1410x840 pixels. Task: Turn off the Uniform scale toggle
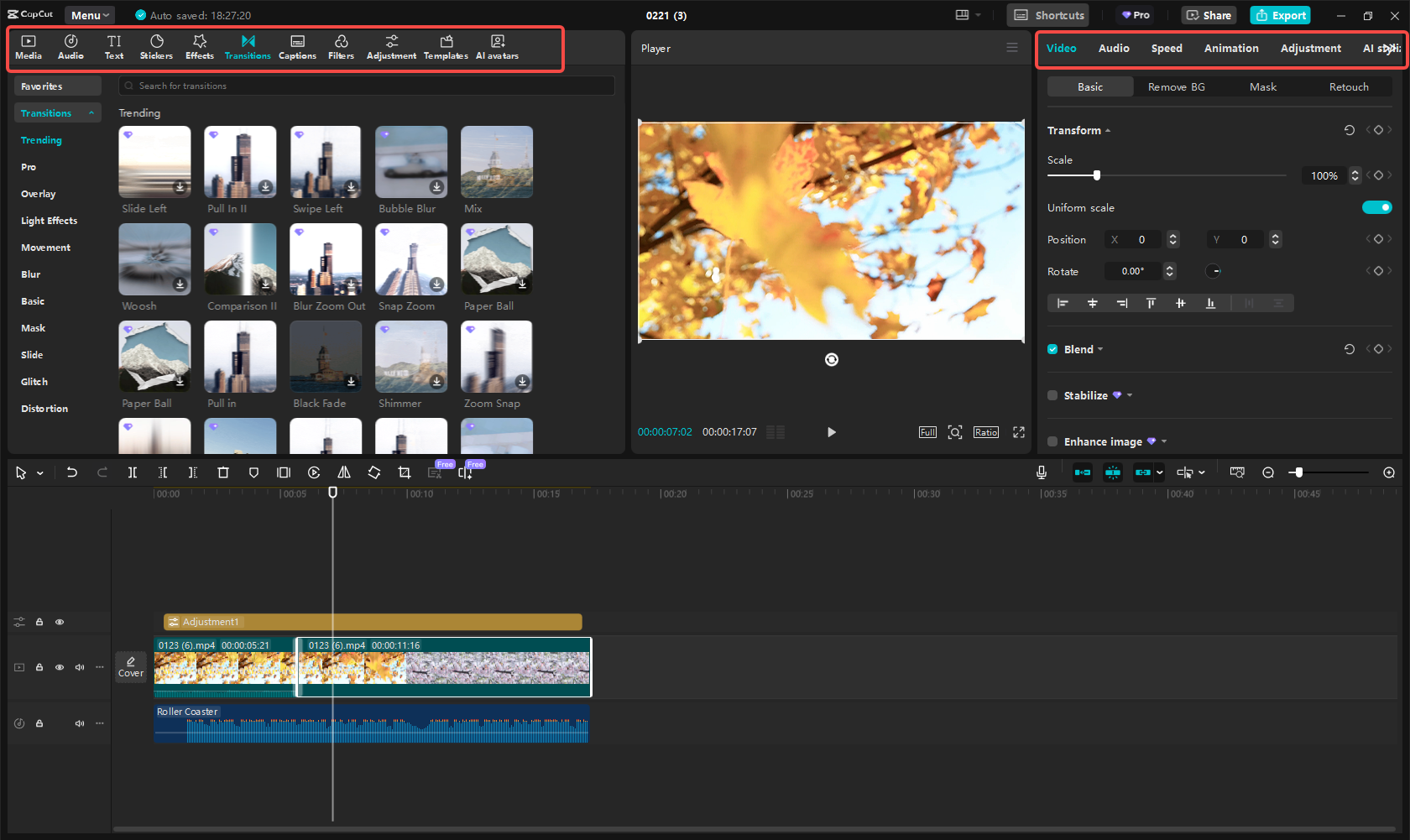click(x=1377, y=207)
